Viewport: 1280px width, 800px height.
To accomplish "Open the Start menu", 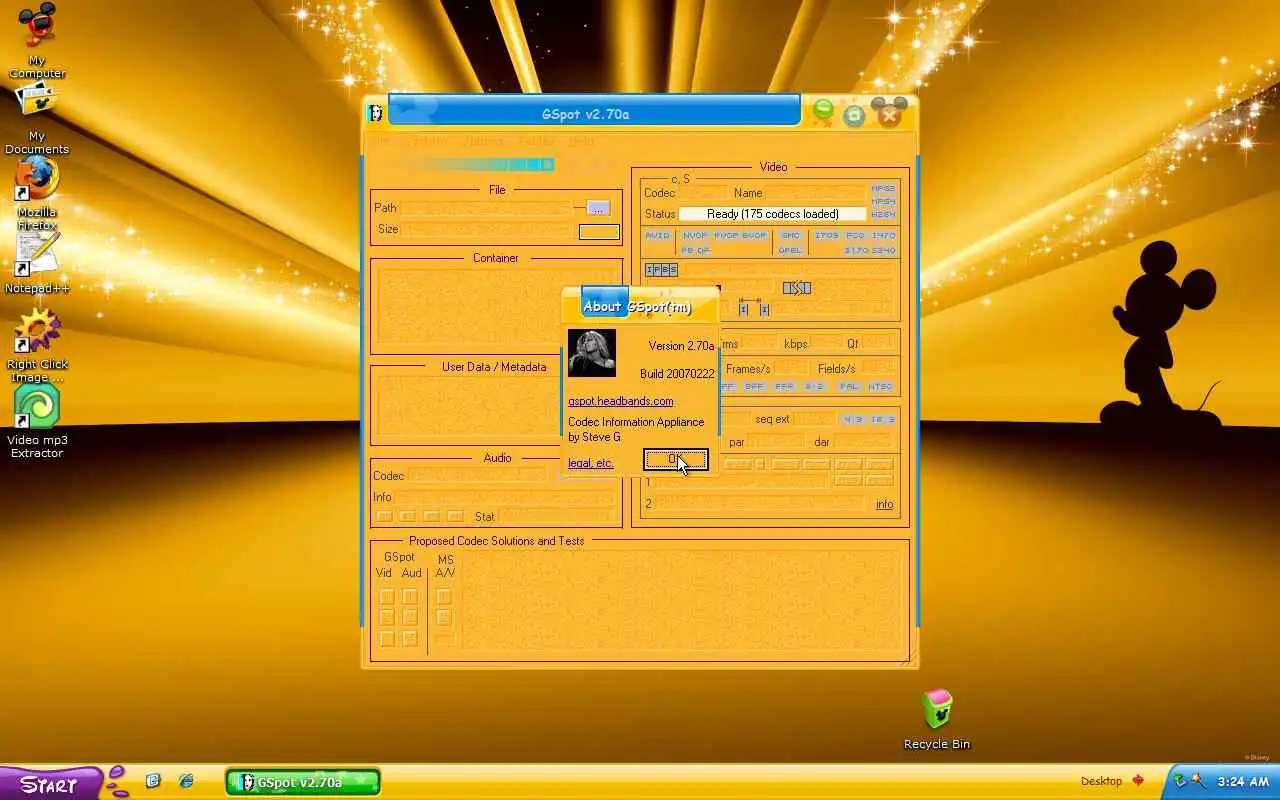I will point(50,784).
